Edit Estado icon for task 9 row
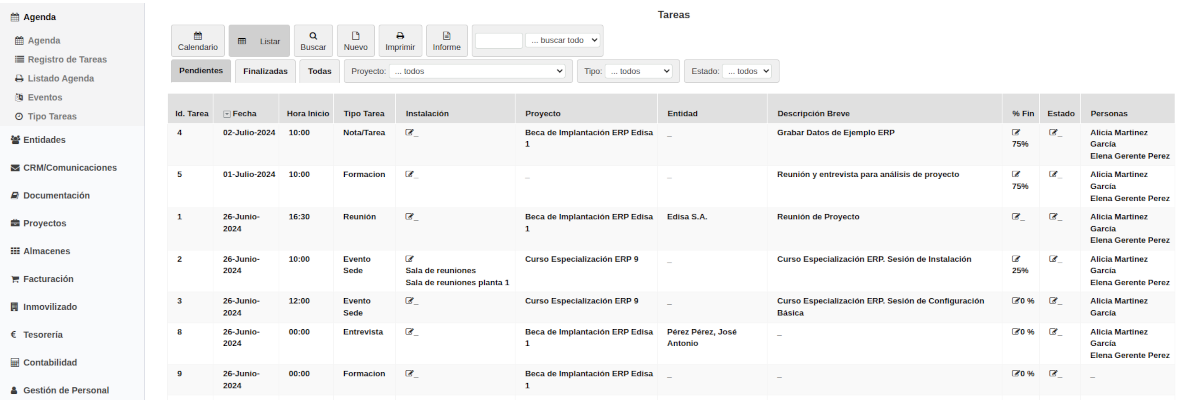Viewport: 1200px width, 400px height. coord(1053,373)
